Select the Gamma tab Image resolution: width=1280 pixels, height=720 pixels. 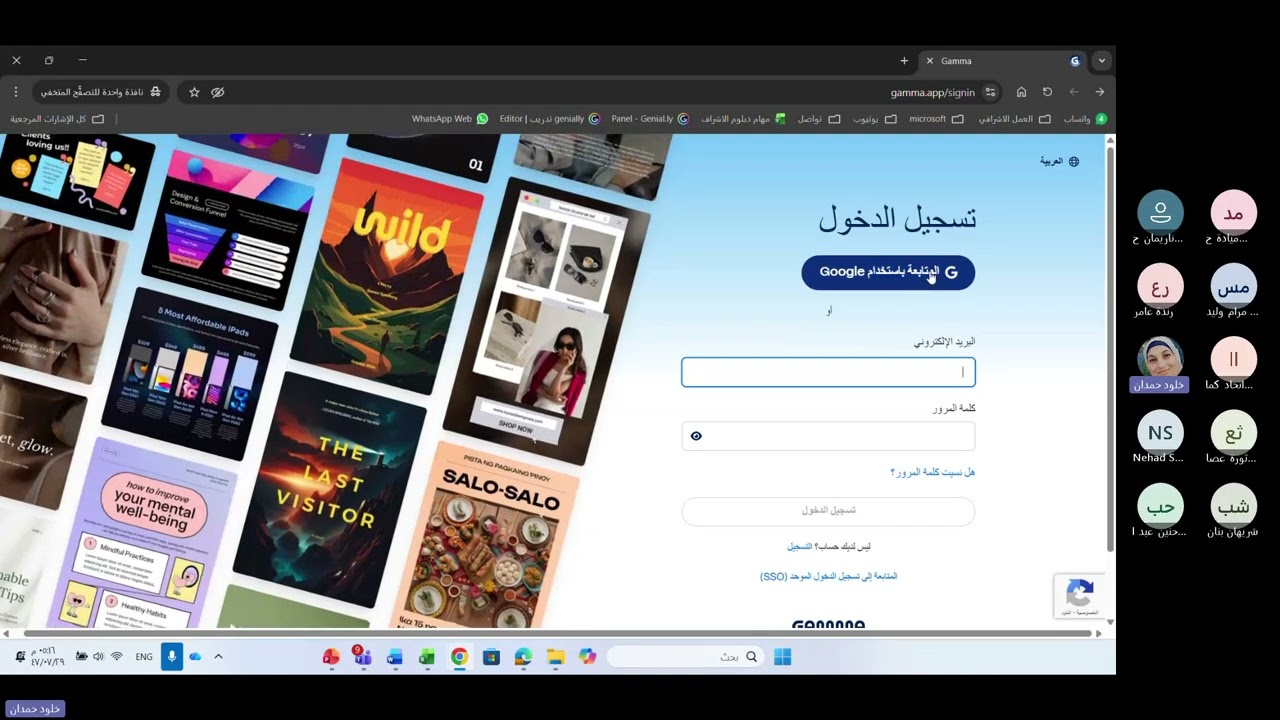[x=1003, y=61]
